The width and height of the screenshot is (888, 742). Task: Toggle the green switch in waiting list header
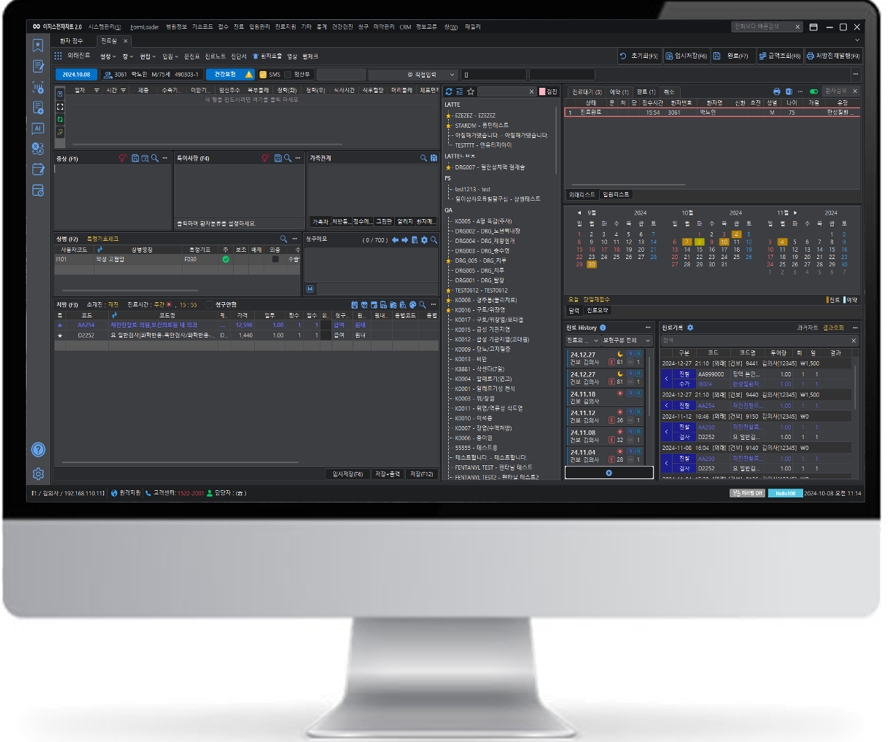[x=814, y=91]
